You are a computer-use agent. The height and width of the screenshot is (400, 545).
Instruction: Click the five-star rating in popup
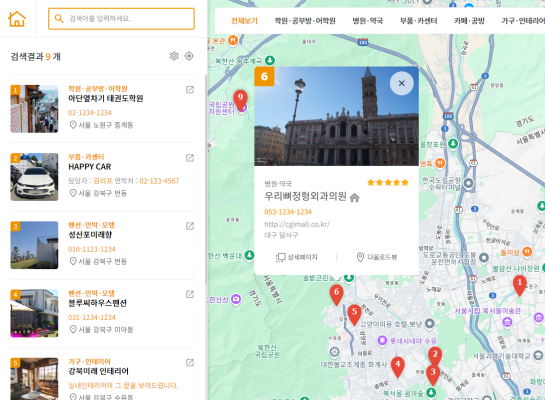click(388, 182)
